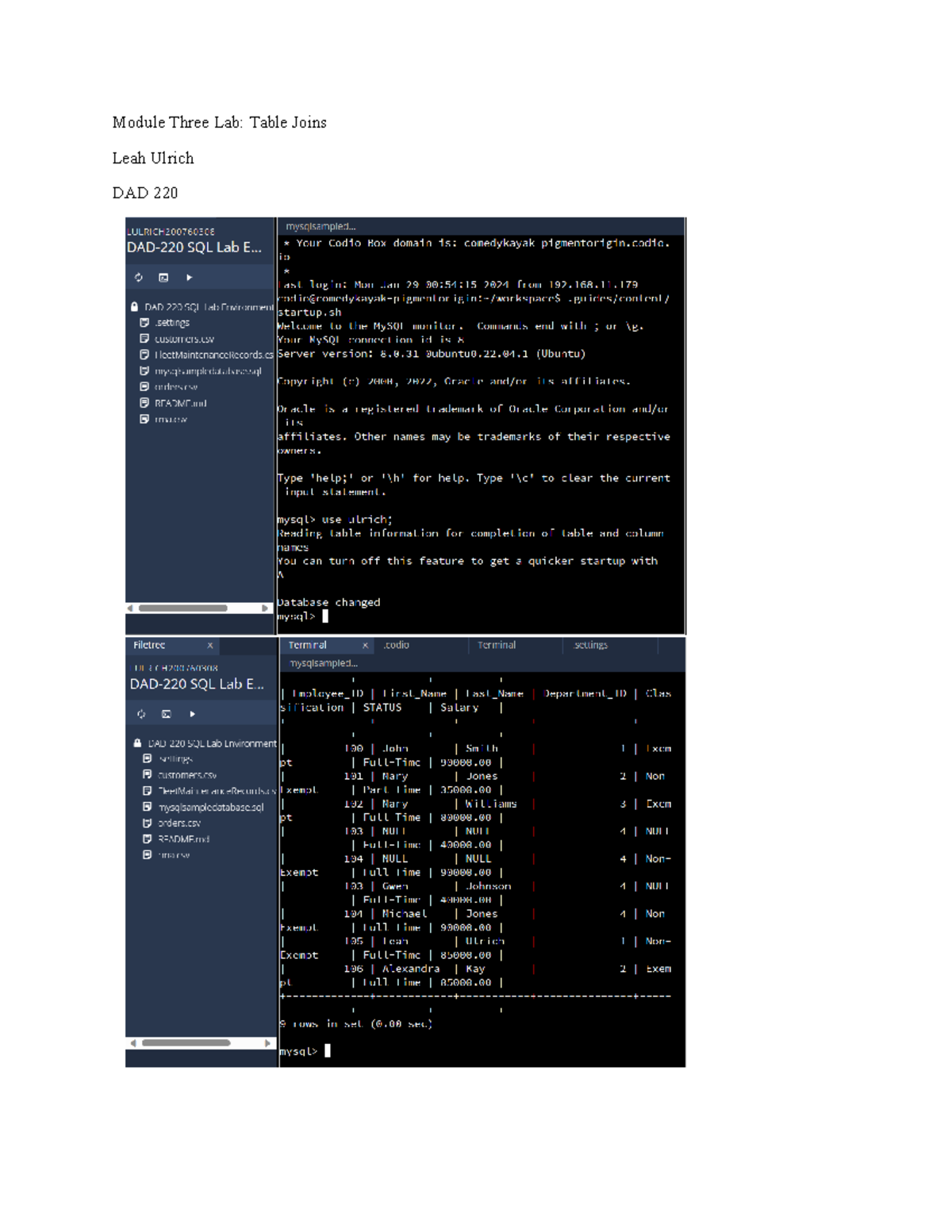The width and height of the screenshot is (952, 1232).
Task: Click the file icon next to orders.csv
Action: pos(144,387)
